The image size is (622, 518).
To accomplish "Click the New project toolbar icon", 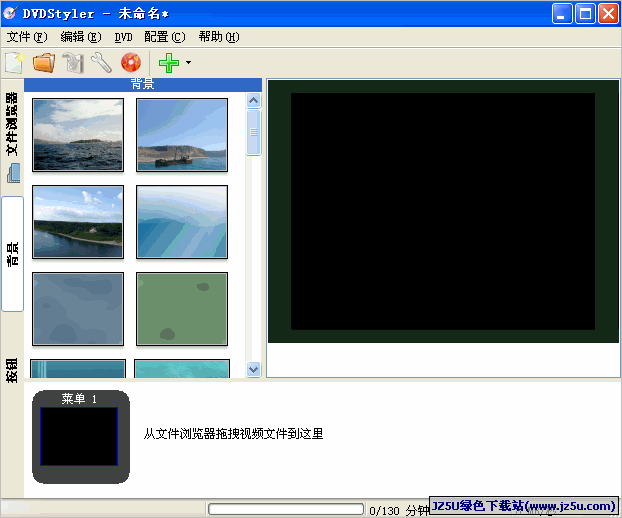I will (x=15, y=63).
